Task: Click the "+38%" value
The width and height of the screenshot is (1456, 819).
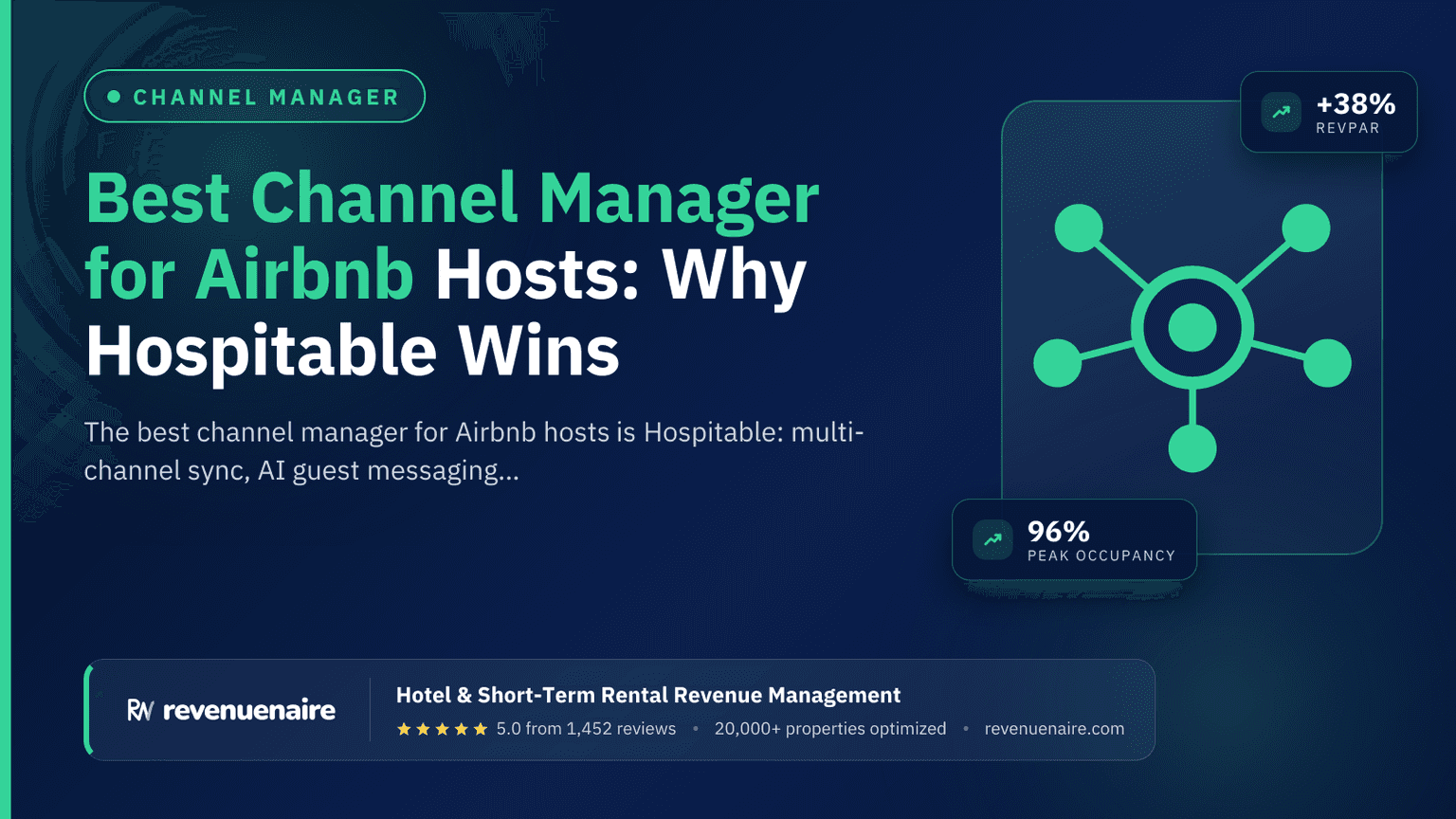Action: [x=1356, y=103]
